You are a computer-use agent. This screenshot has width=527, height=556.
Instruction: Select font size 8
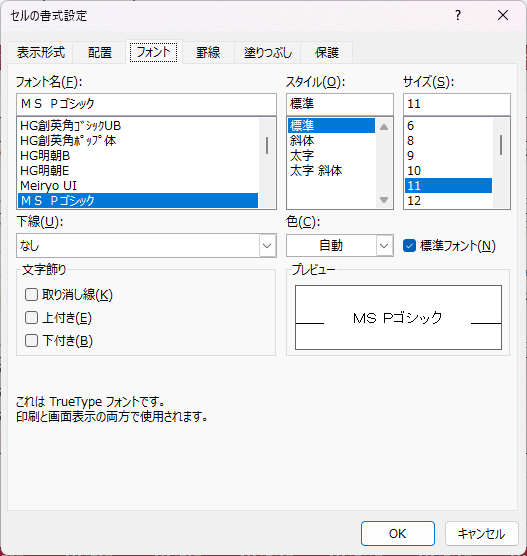[x=448, y=141]
